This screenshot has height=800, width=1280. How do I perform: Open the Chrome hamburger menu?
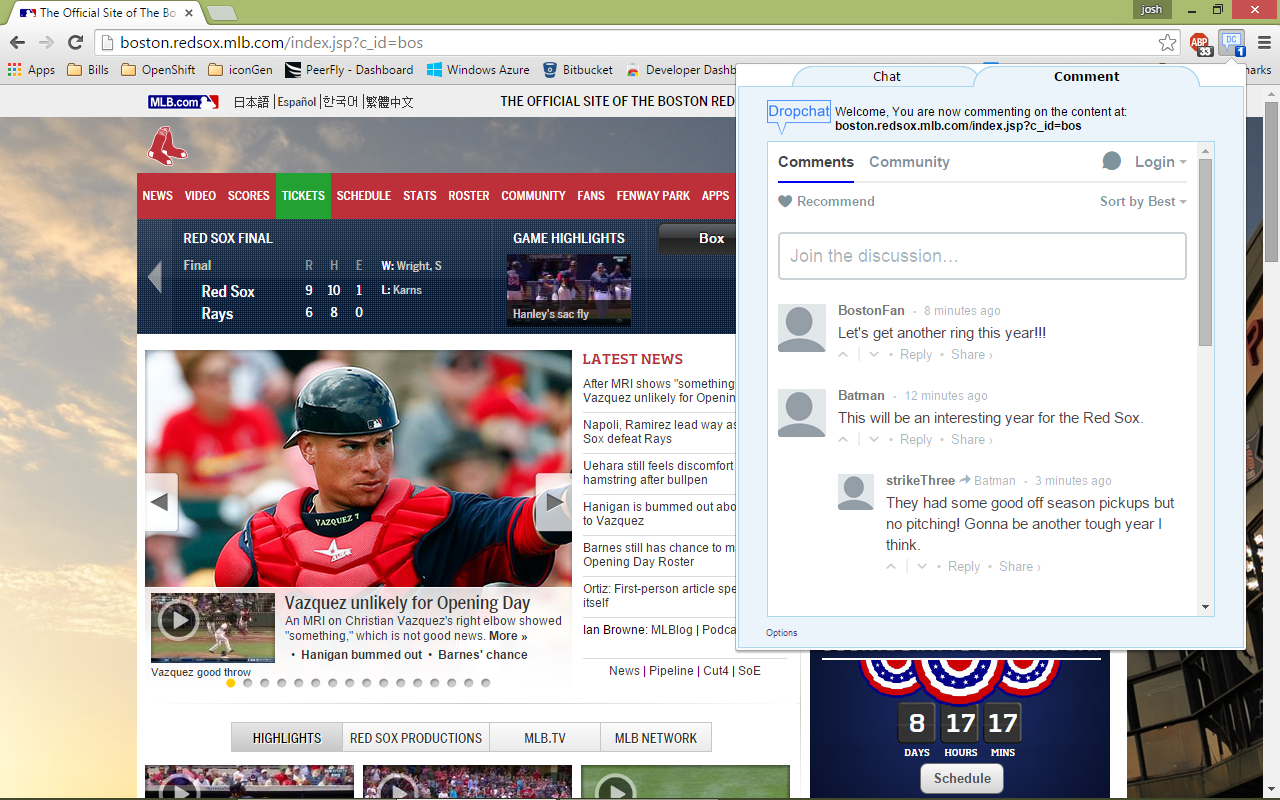pyautogui.click(x=1264, y=43)
